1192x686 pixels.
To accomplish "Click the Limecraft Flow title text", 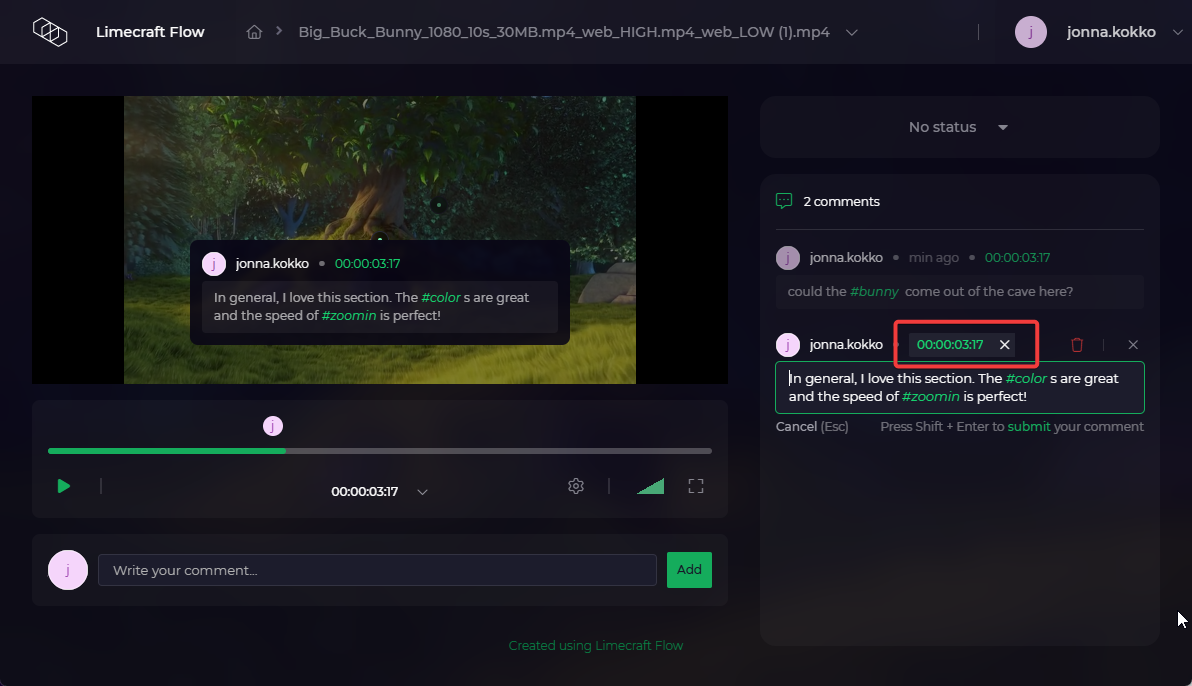I will pos(150,32).
